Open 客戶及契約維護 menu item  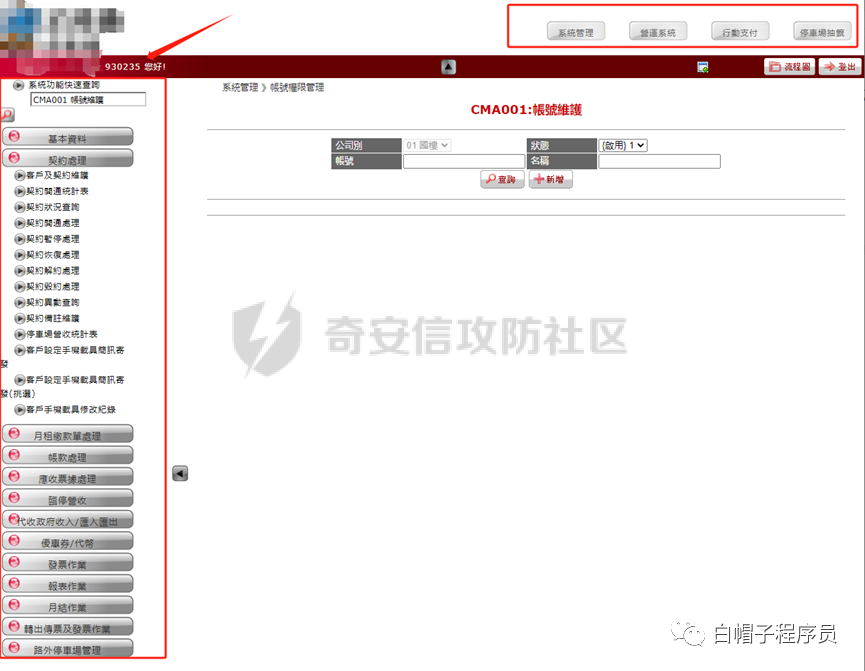point(57,175)
